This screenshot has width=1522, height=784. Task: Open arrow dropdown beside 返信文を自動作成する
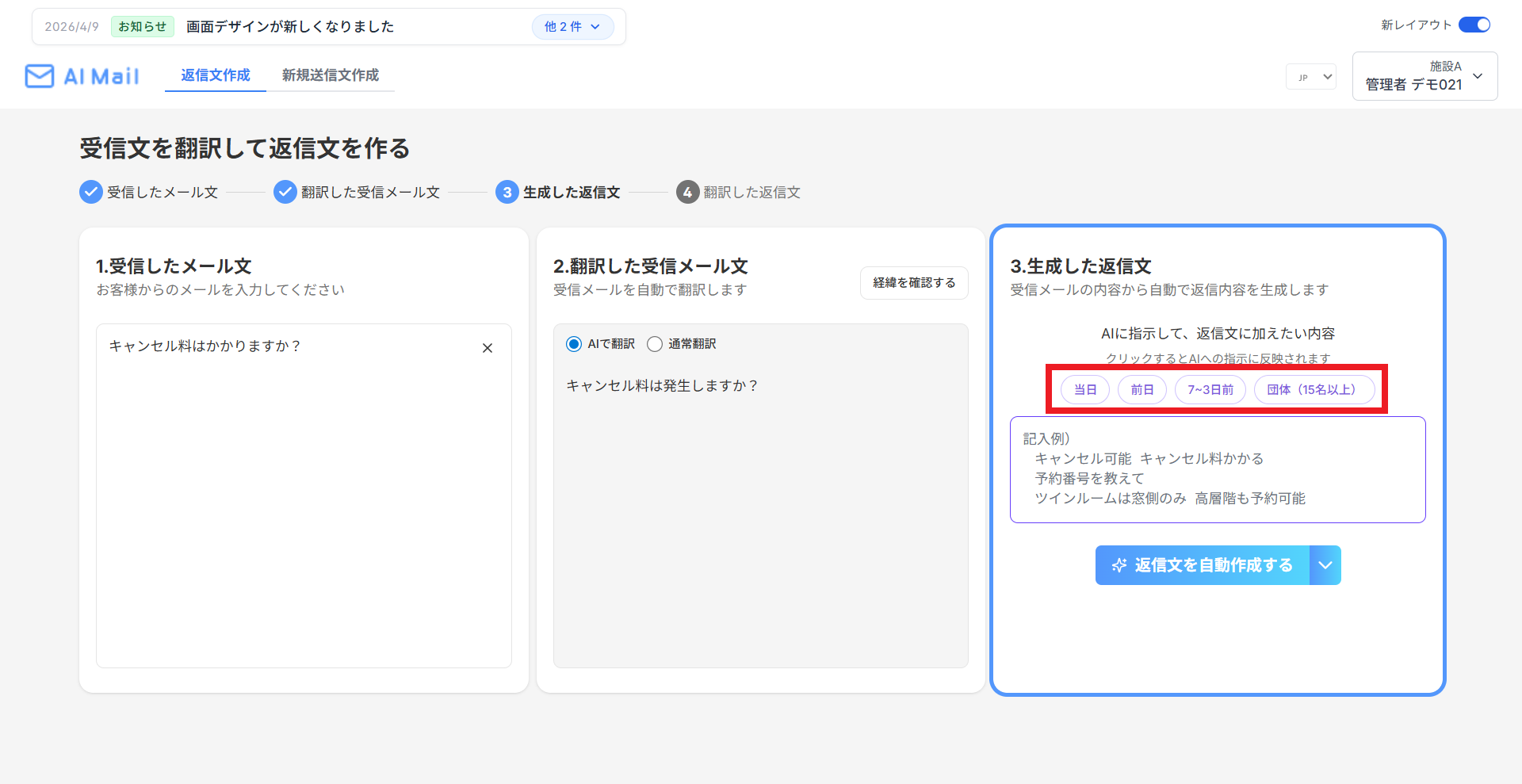click(x=1325, y=565)
